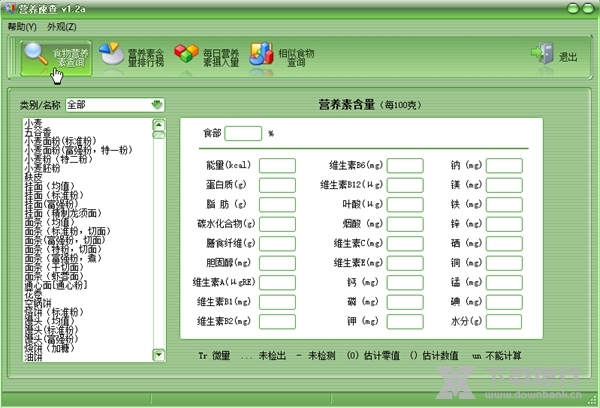Viewport: 600px width, 408px height.
Task: Select 花卷 in the food list
Action: [33, 294]
